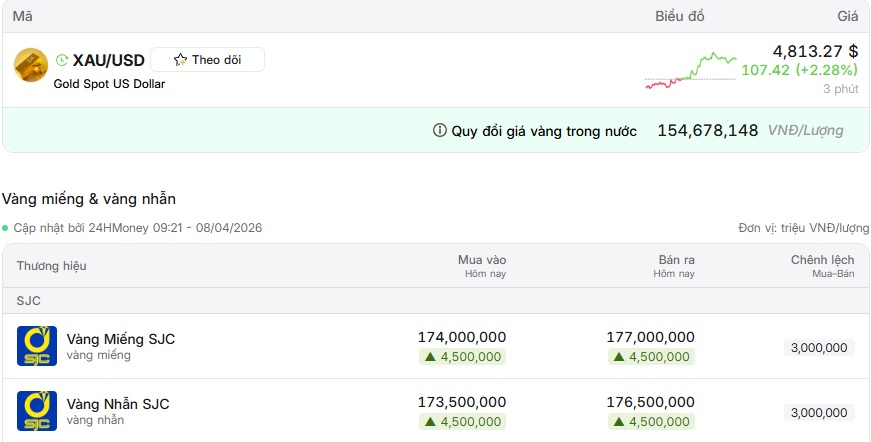The height and width of the screenshot is (442, 871).
Task: Click the SJC logo for Vàng Nhẫn SJC
Action: click(37, 411)
